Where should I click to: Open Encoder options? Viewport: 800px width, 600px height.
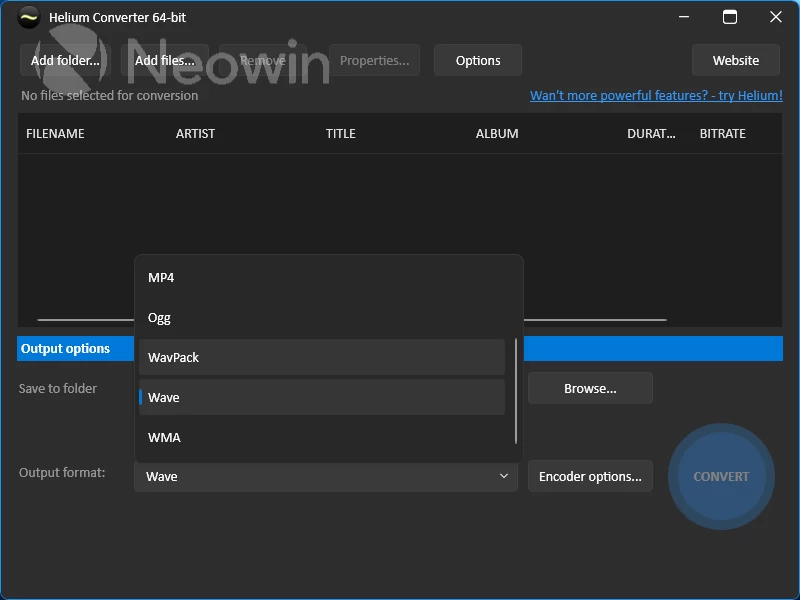[590, 476]
